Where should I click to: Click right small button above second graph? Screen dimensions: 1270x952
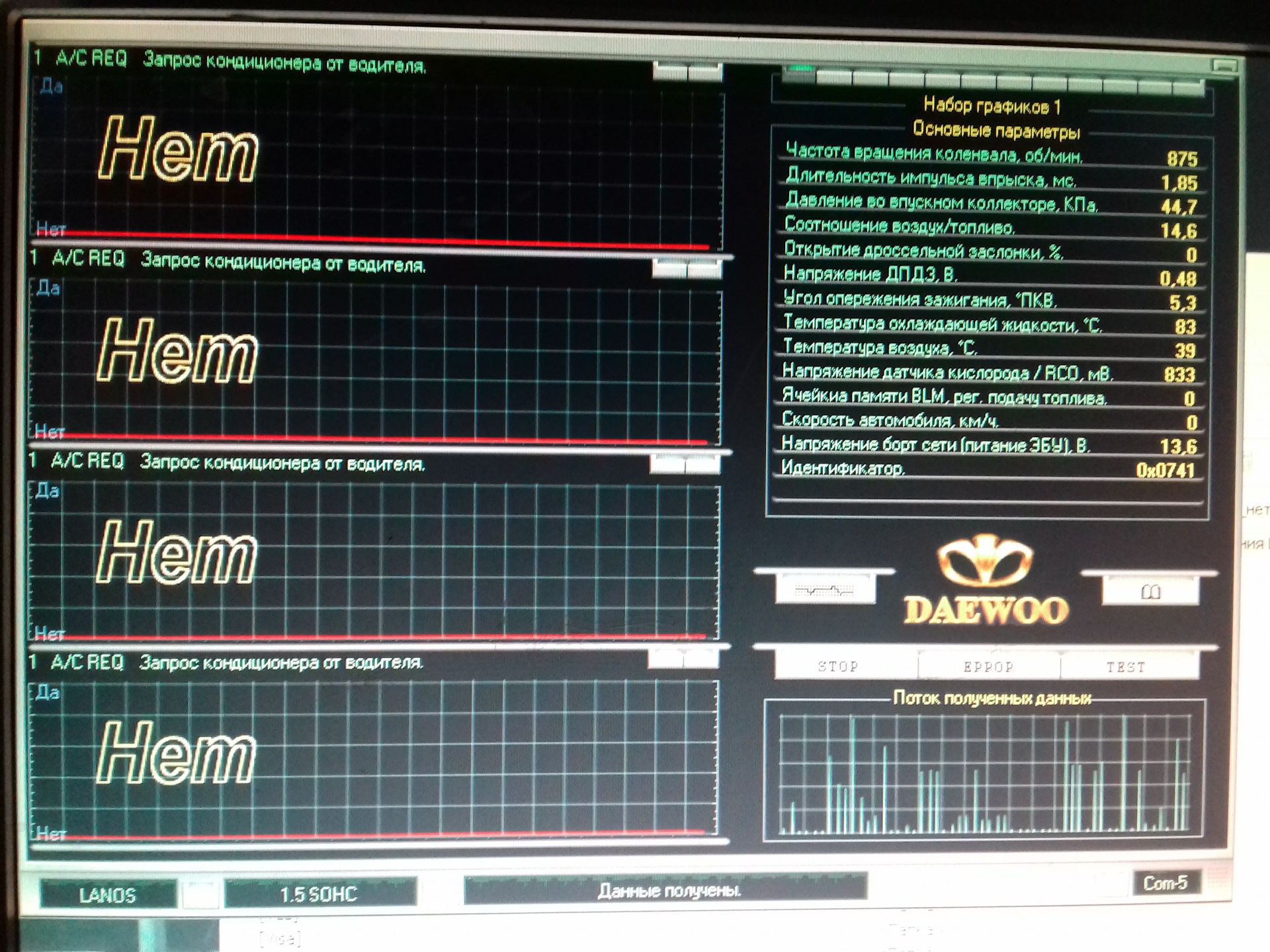click(x=704, y=269)
